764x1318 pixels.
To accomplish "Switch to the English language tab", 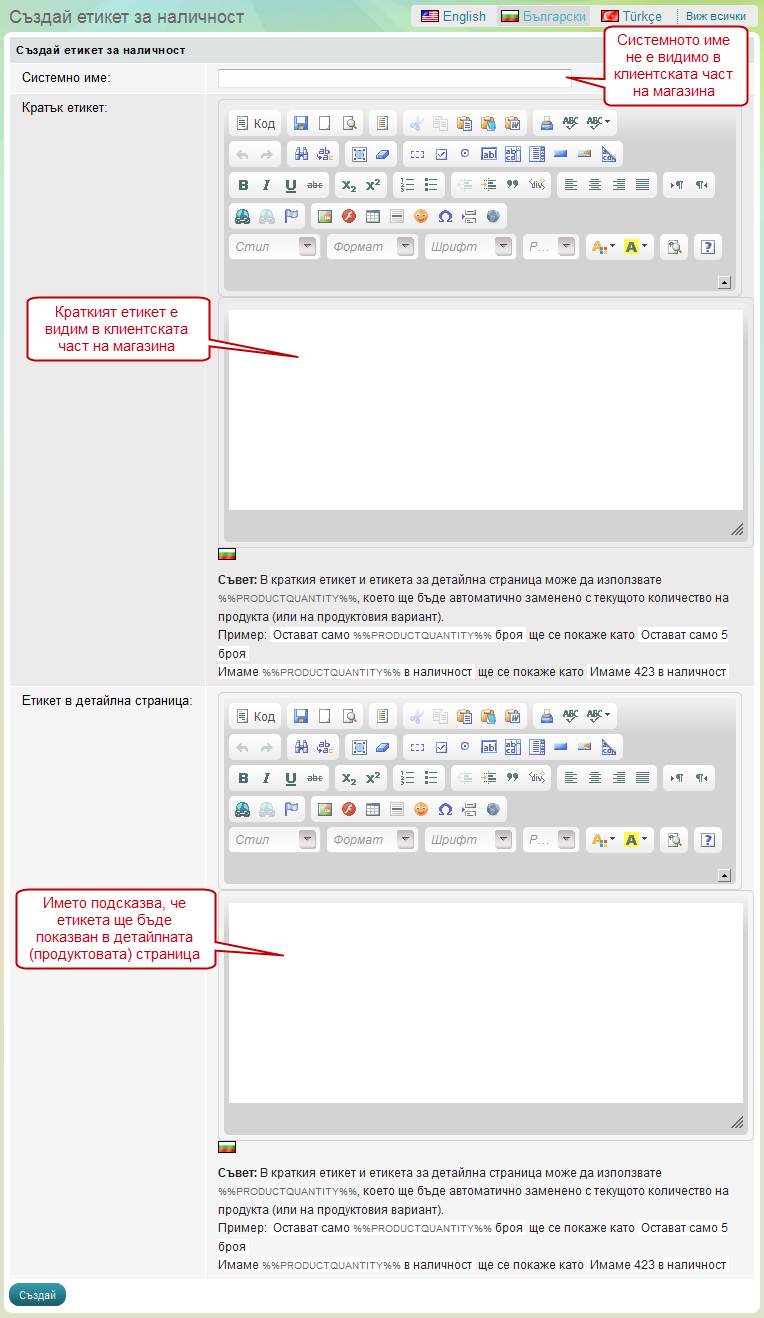I will coord(453,17).
